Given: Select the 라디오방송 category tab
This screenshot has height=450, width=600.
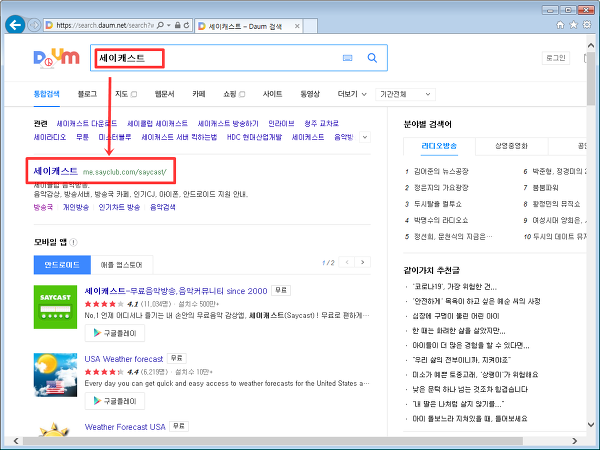Looking at the screenshot, I should click(439, 146).
